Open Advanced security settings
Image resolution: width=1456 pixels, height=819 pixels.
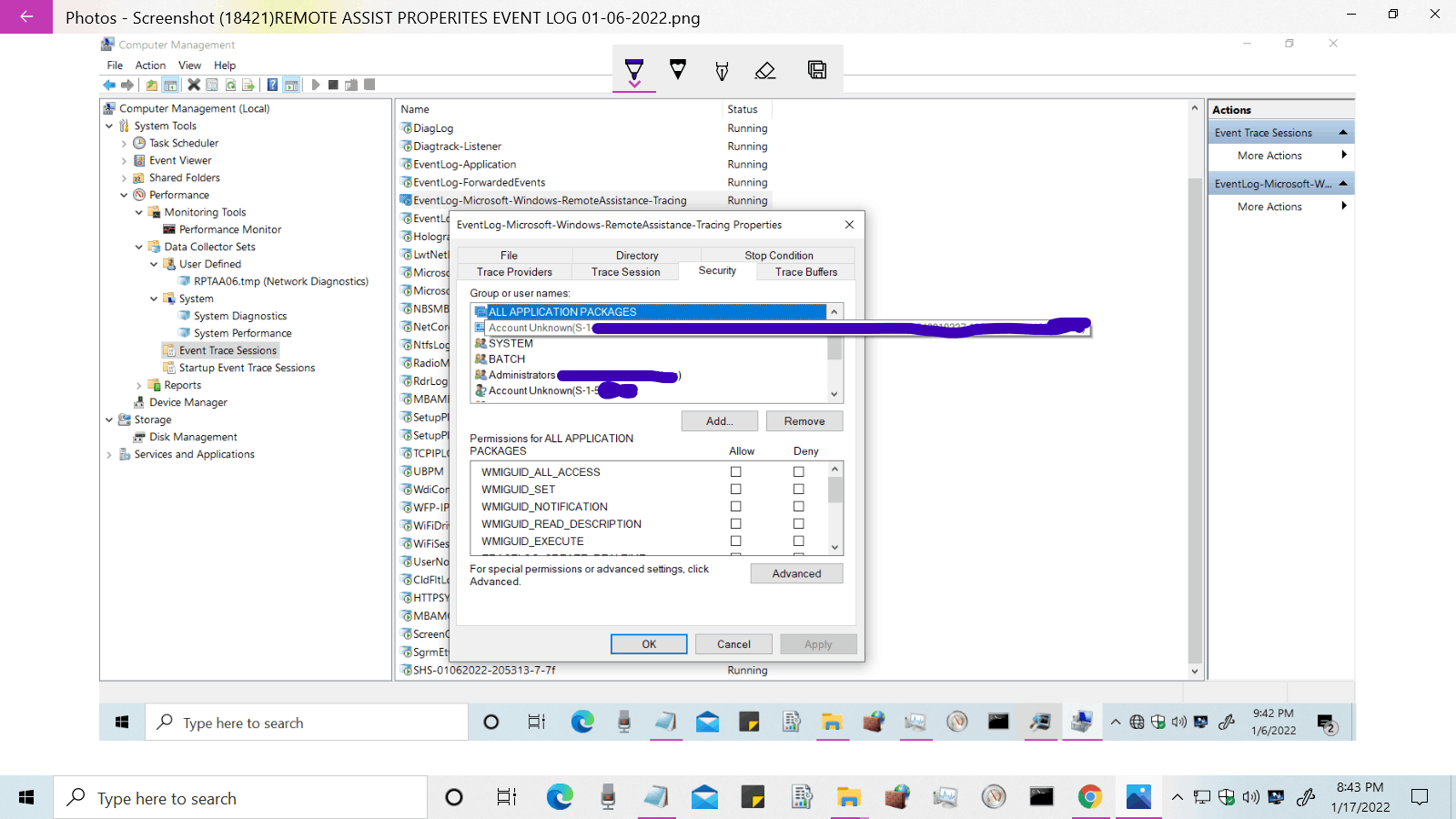click(x=796, y=573)
